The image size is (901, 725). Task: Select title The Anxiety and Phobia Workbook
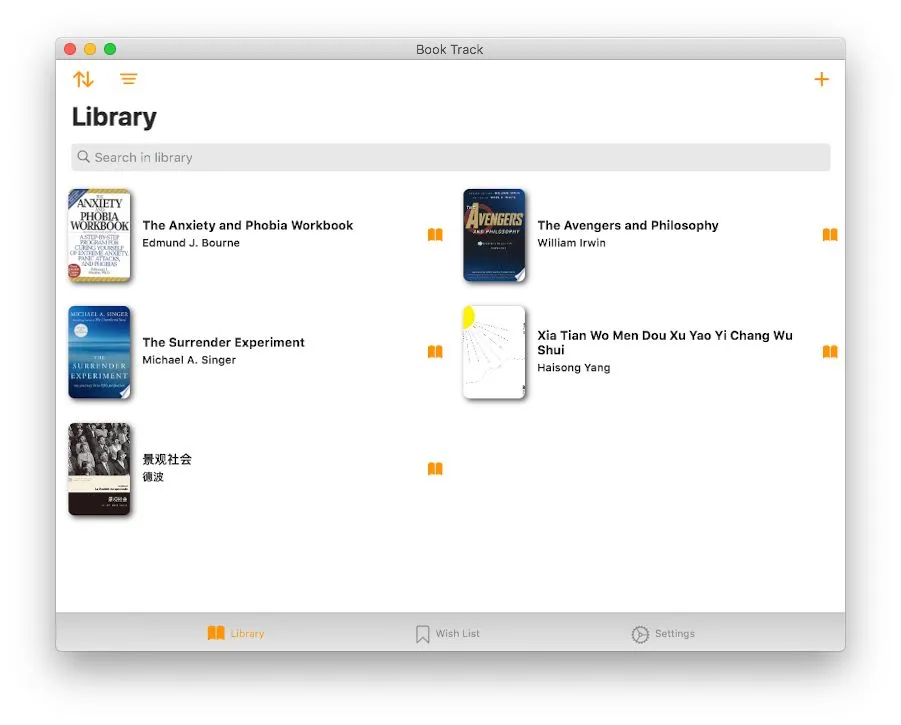coord(248,225)
